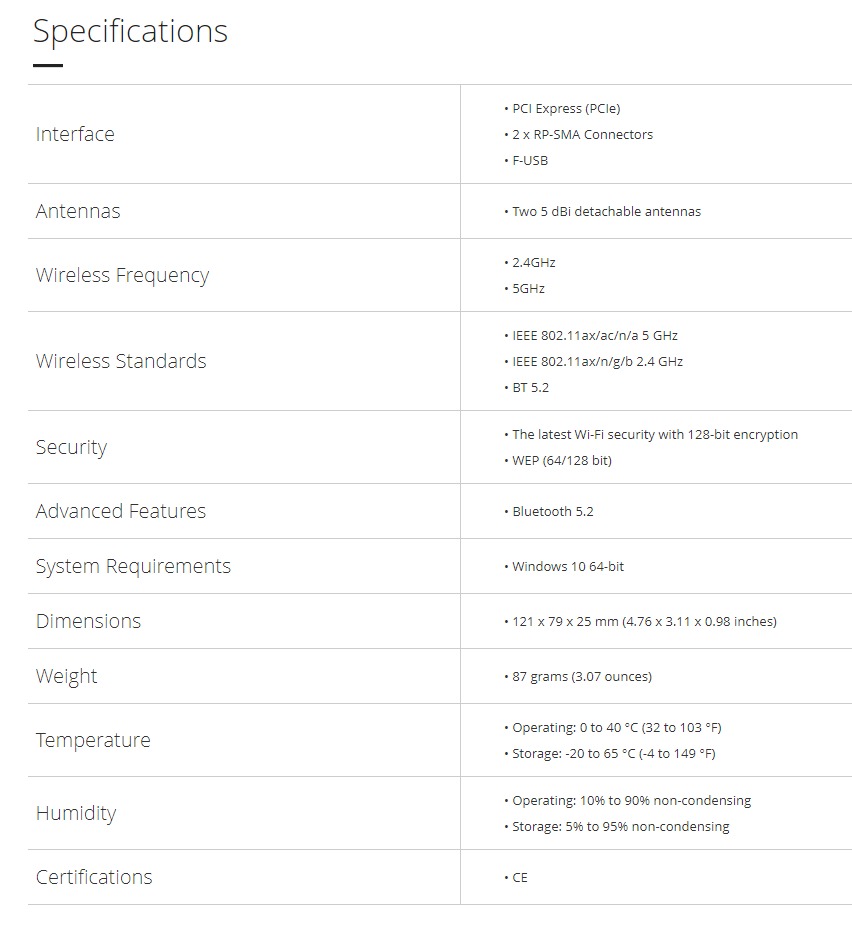The height and width of the screenshot is (947, 852).
Task: Click the Wireless Standards label
Action: [121, 361]
